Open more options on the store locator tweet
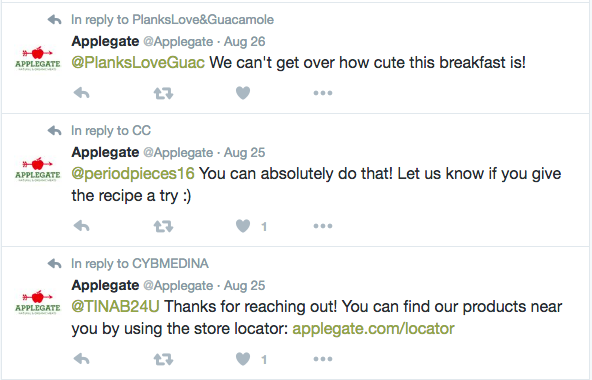592x380 pixels. point(323,359)
